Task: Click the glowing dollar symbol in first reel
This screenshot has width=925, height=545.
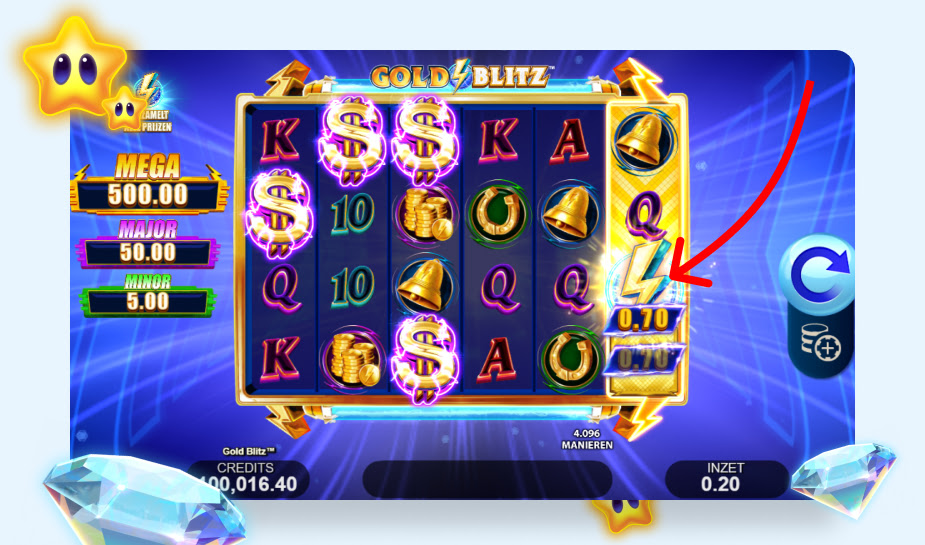Action: 278,214
